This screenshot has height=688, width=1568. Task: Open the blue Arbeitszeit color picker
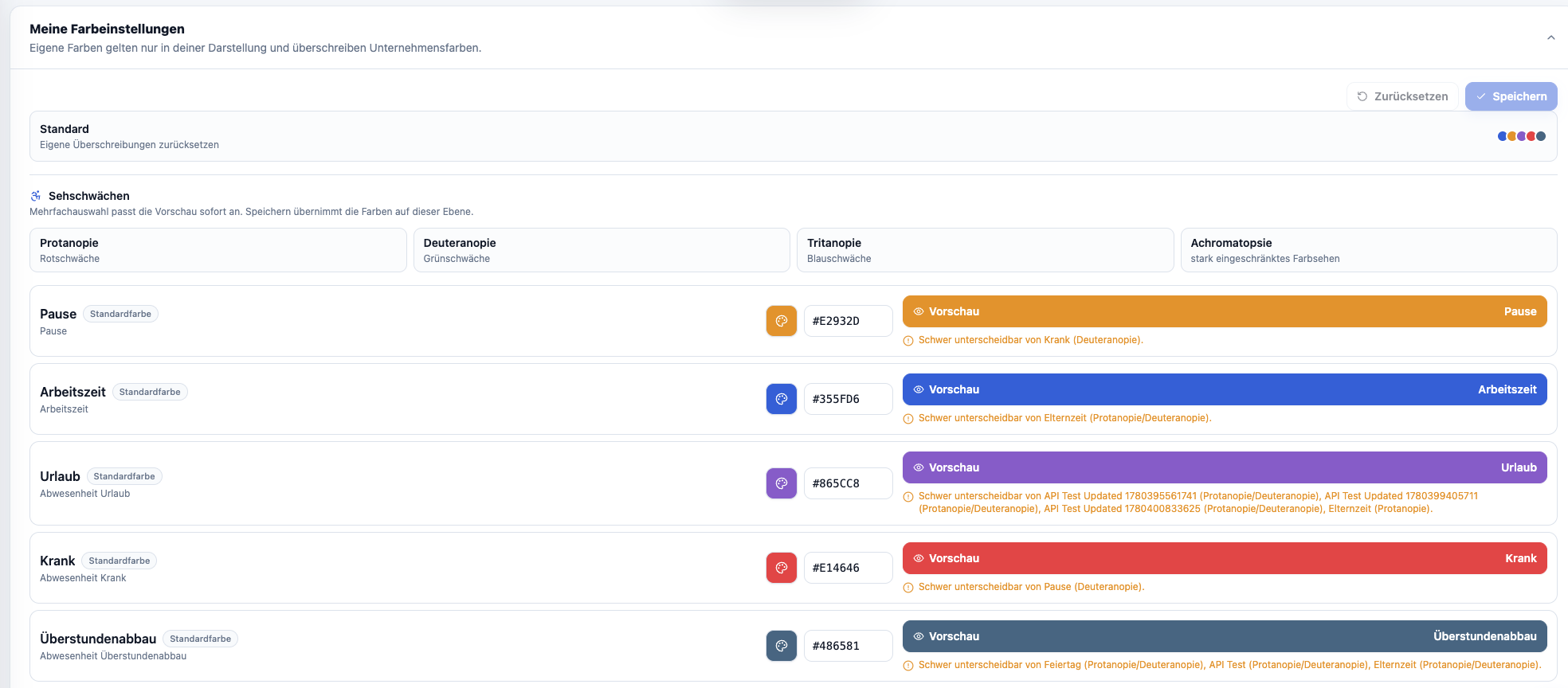[782, 399]
